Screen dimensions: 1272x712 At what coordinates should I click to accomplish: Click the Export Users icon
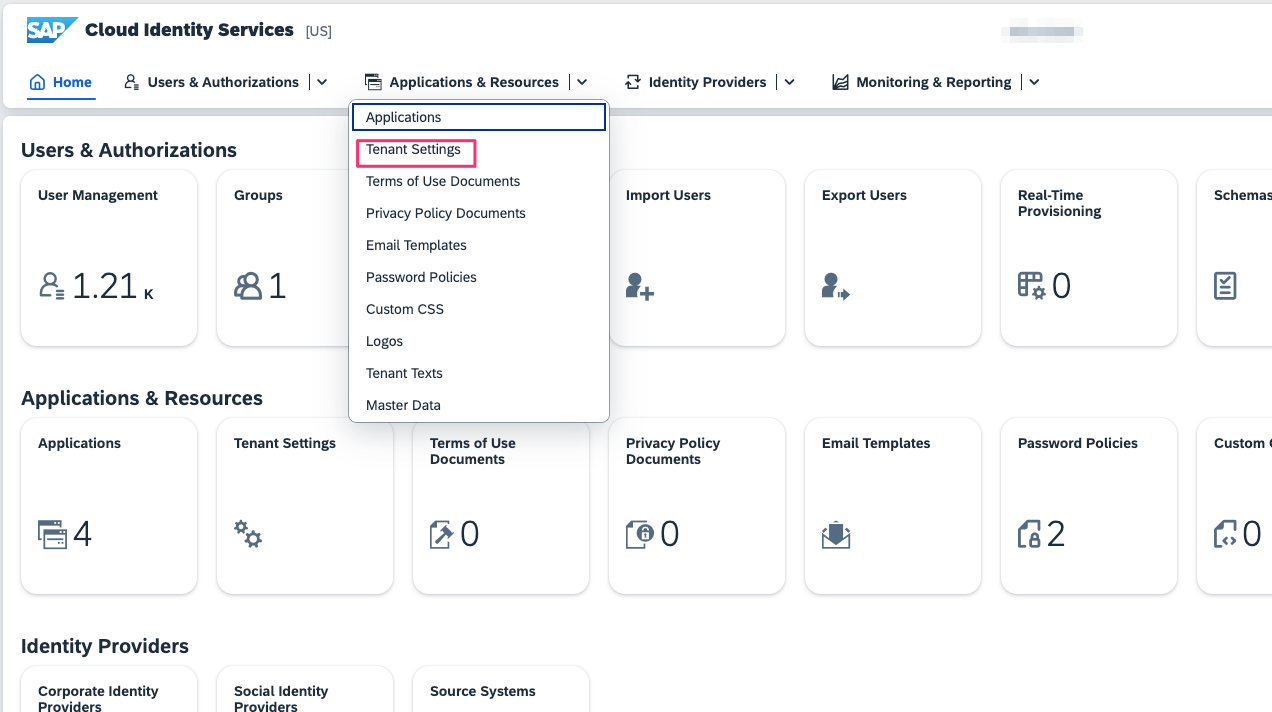click(836, 287)
